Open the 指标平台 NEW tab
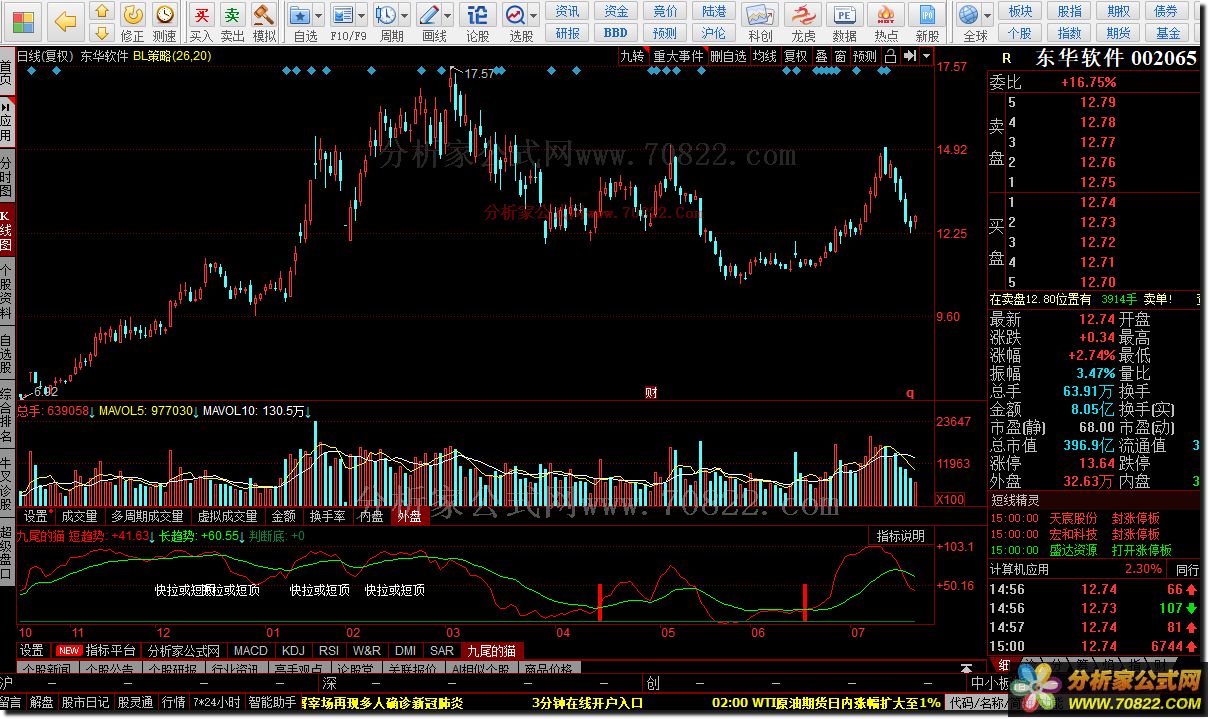The height and width of the screenshot is (719, 1210). coord(97,650)
